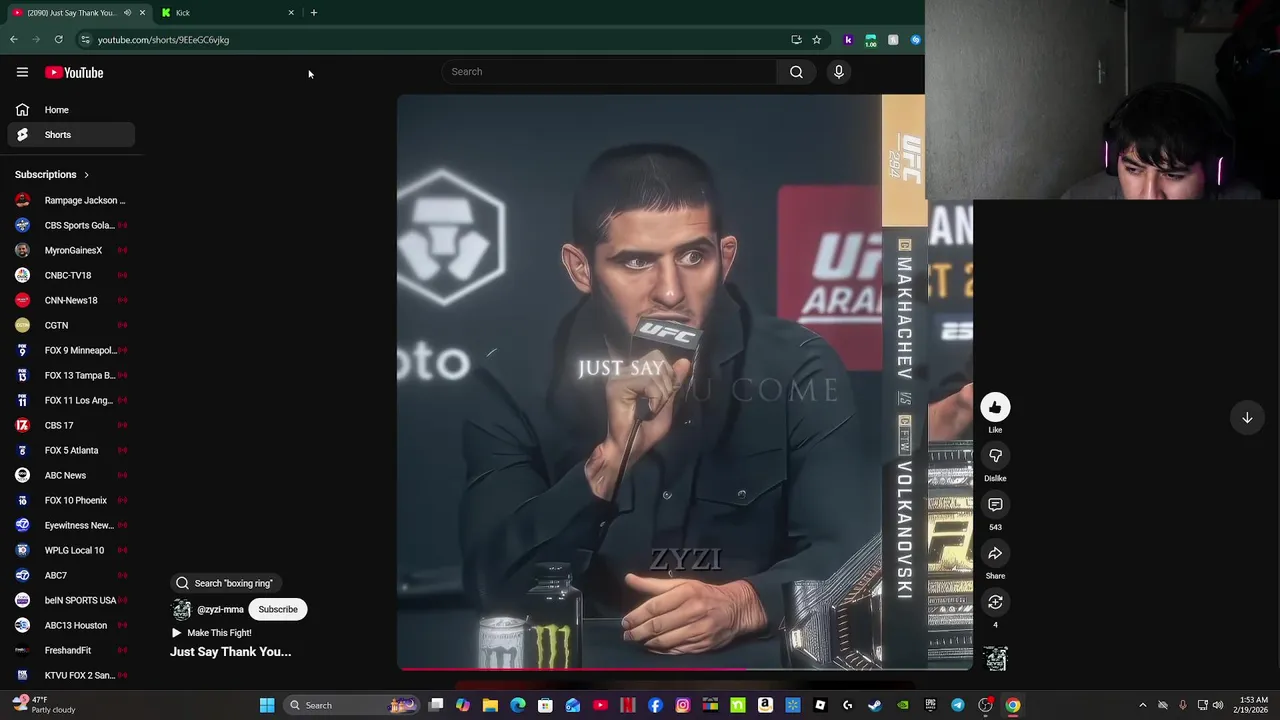Go to the next Short with down arrow
This screenshot has height=720, width=1280.
(x=1247, y=418)
